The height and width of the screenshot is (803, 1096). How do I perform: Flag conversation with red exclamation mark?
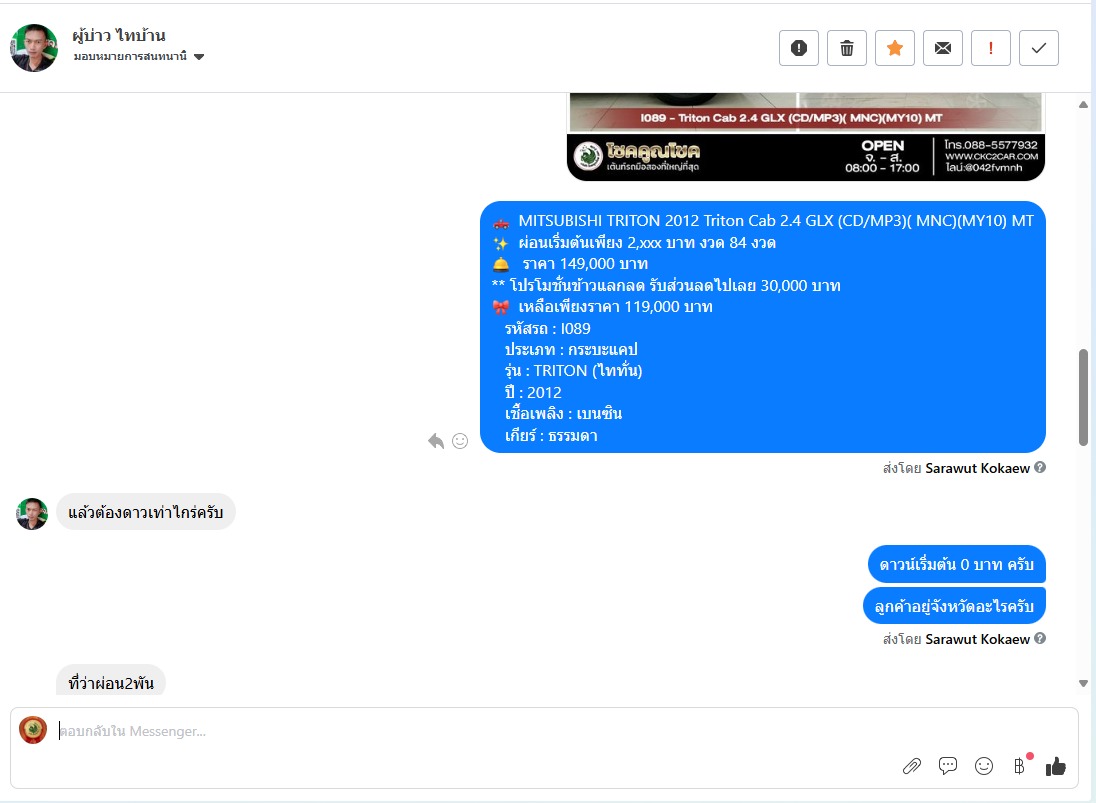990,48
